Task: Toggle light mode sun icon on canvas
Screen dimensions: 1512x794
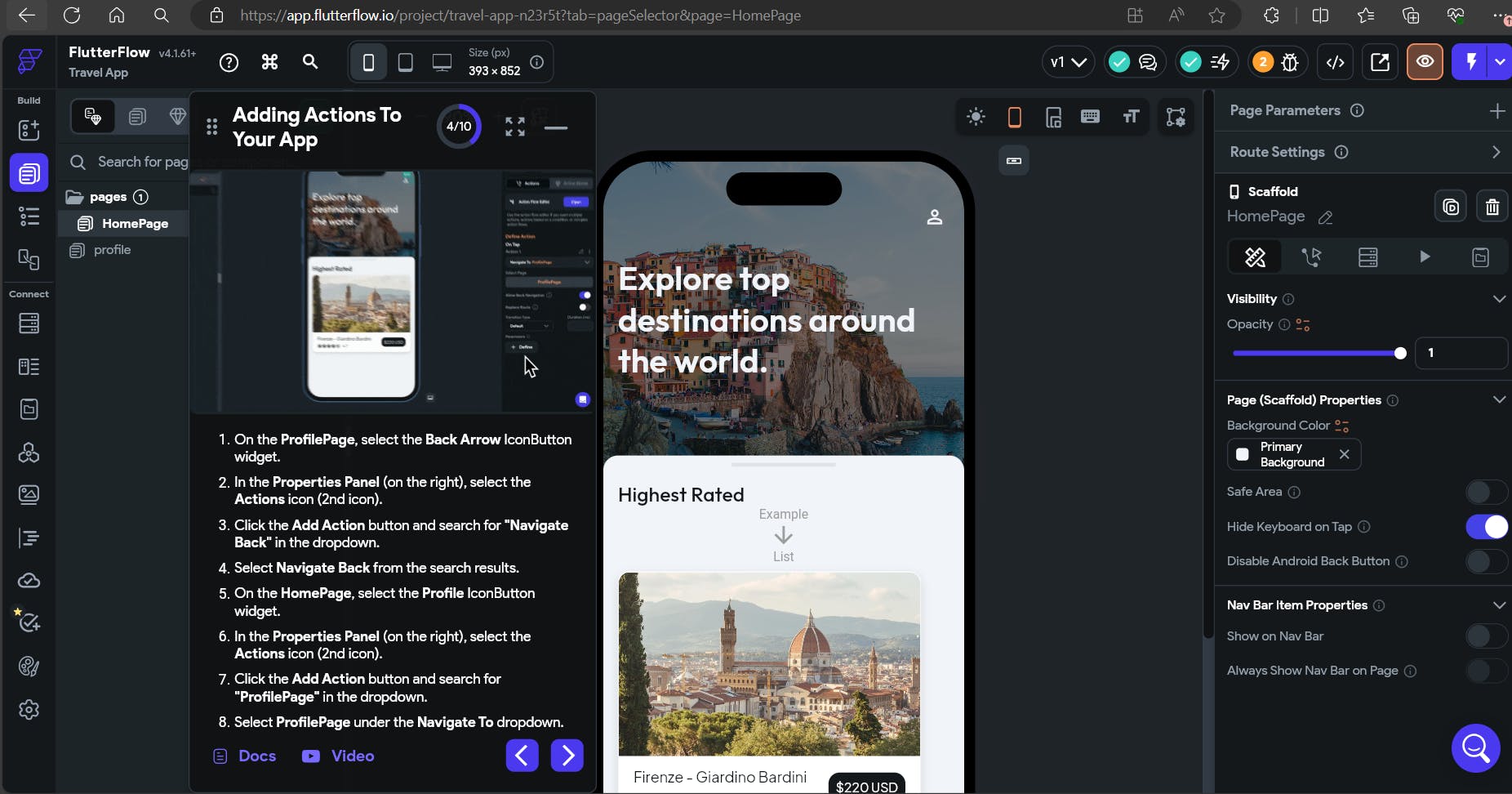Action: click(976, 117)
